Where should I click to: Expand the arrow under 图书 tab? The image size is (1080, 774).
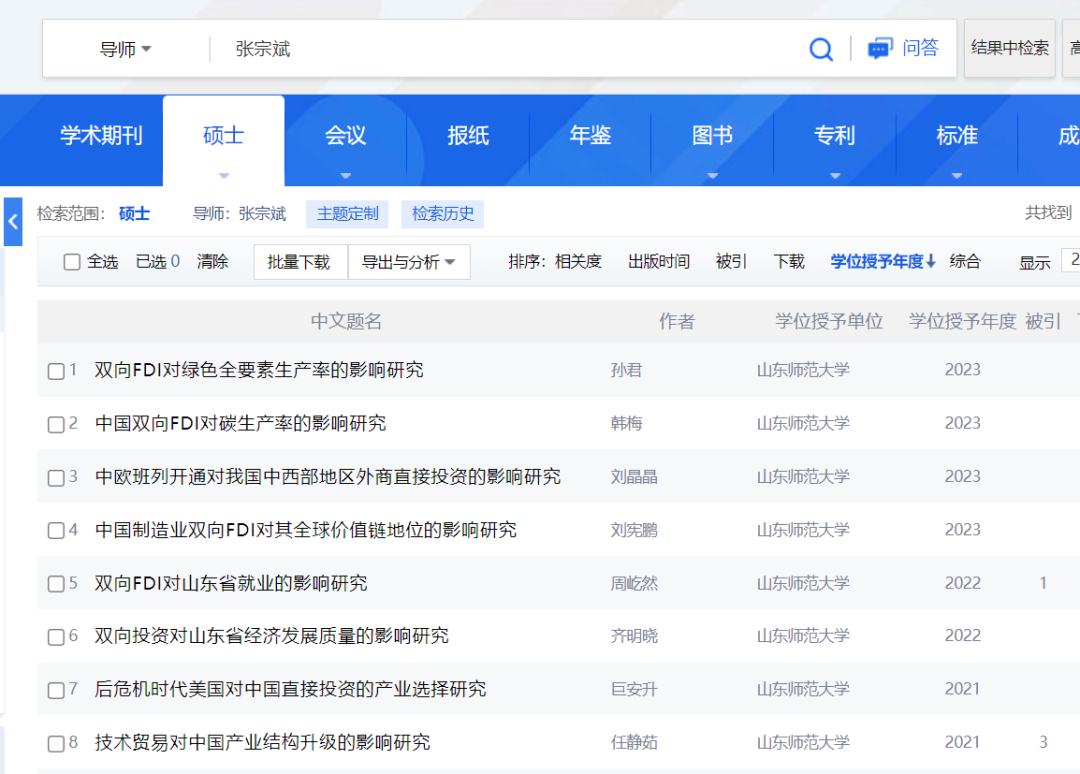(x=713, y=176)
